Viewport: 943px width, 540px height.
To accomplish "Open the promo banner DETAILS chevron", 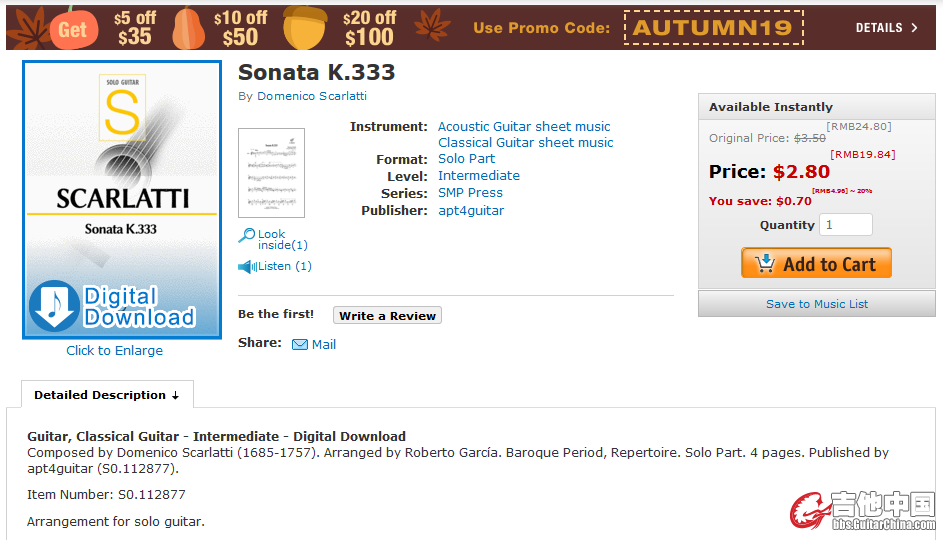I will [x=914, y=28].
